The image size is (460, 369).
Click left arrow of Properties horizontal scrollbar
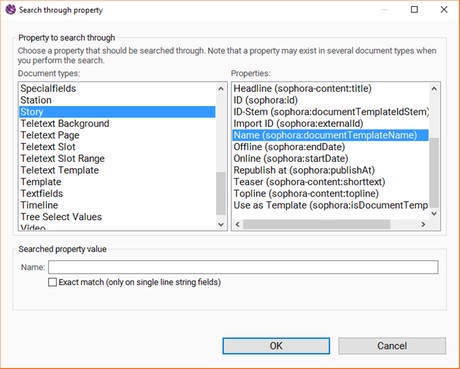coord(238,224)
